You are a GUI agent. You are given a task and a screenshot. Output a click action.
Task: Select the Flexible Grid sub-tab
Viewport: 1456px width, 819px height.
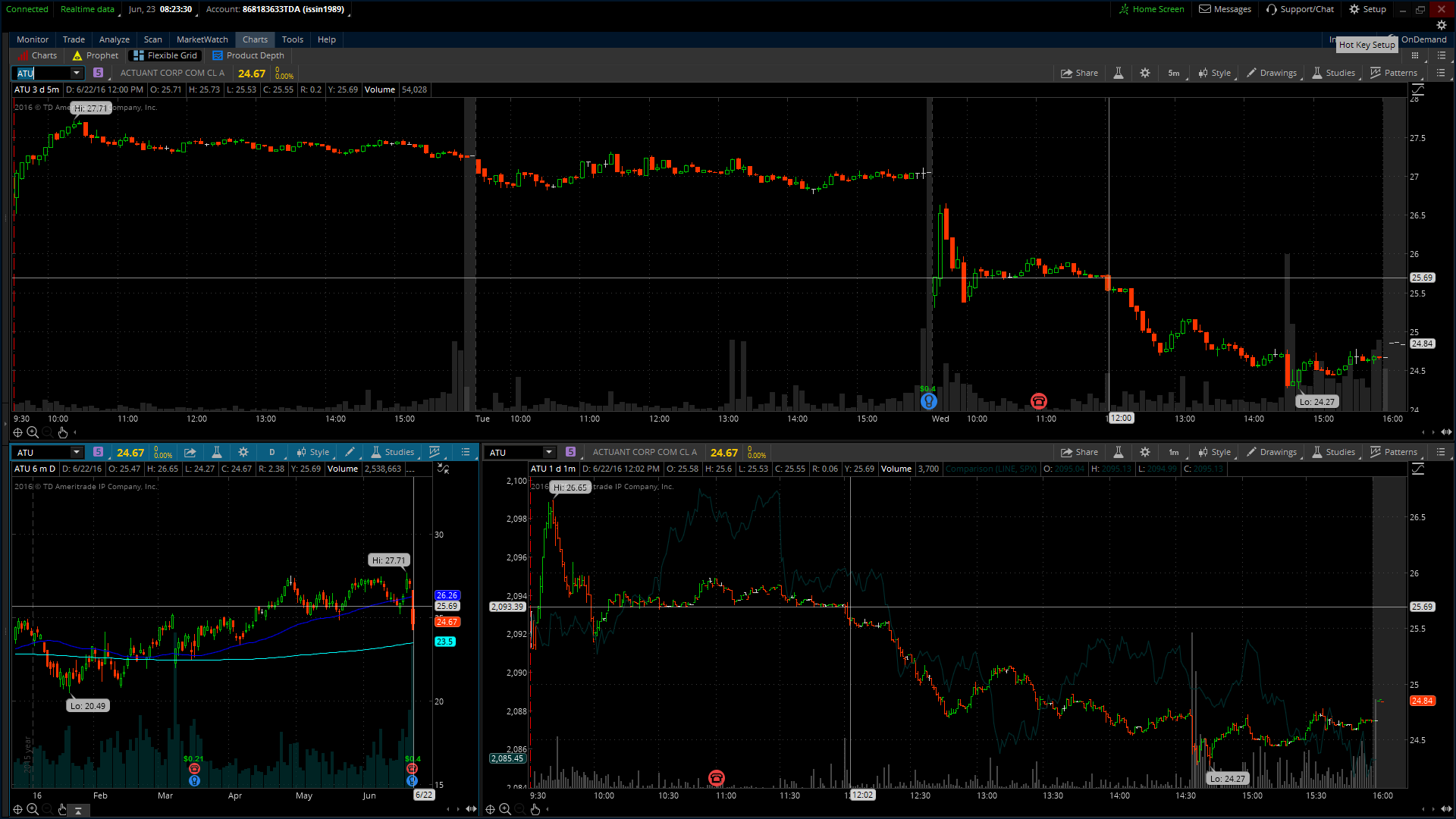(165, 55)
